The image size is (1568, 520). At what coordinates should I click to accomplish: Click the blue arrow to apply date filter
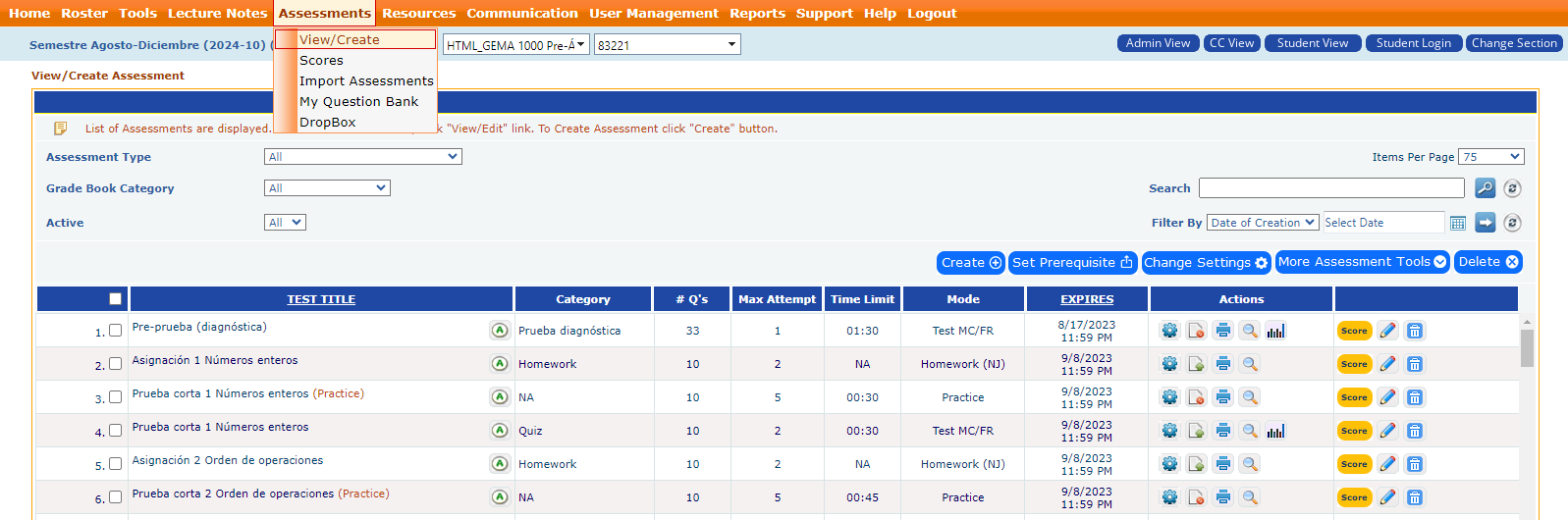[x=1486, y=224]
